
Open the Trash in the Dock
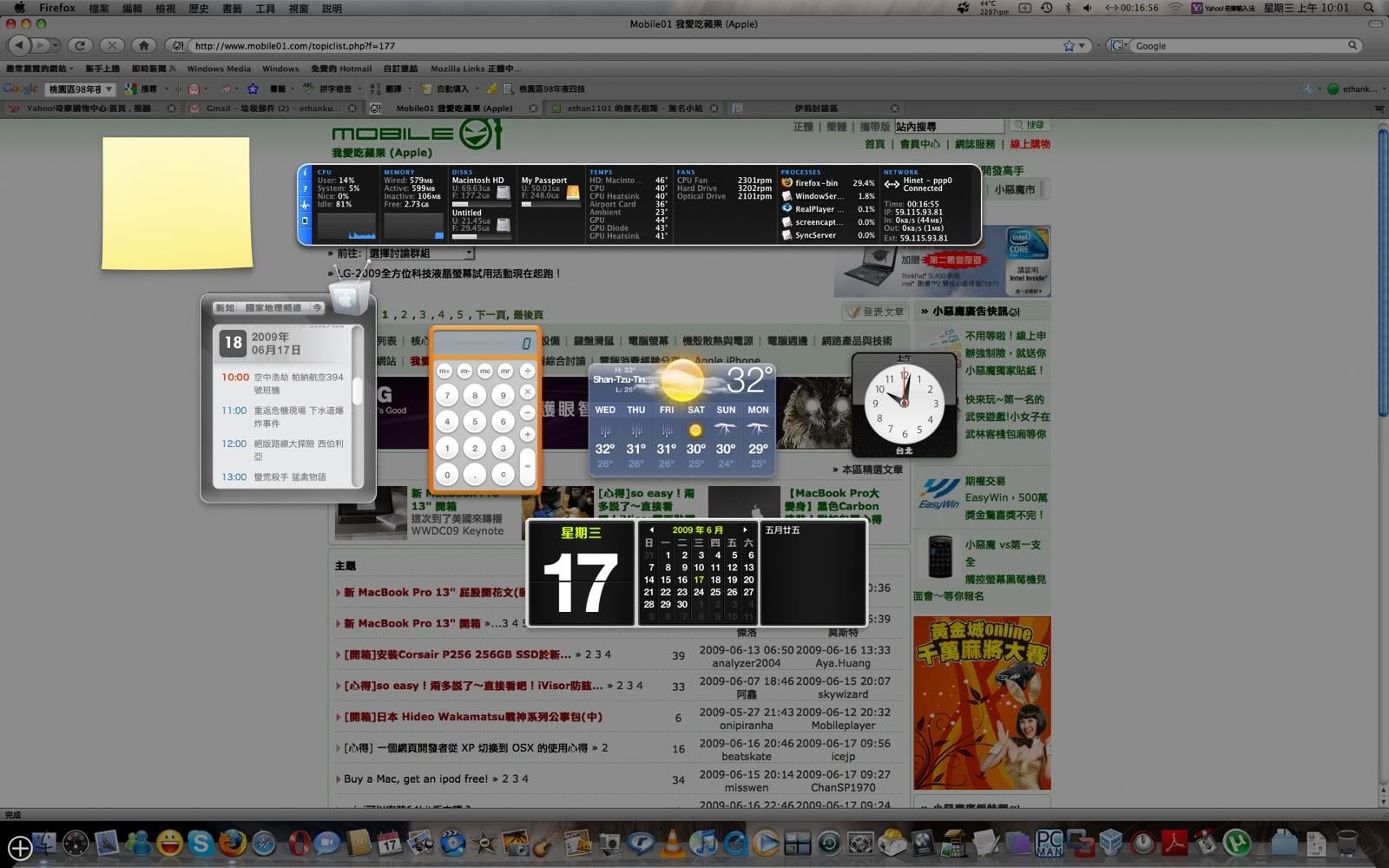[1347, 842]
